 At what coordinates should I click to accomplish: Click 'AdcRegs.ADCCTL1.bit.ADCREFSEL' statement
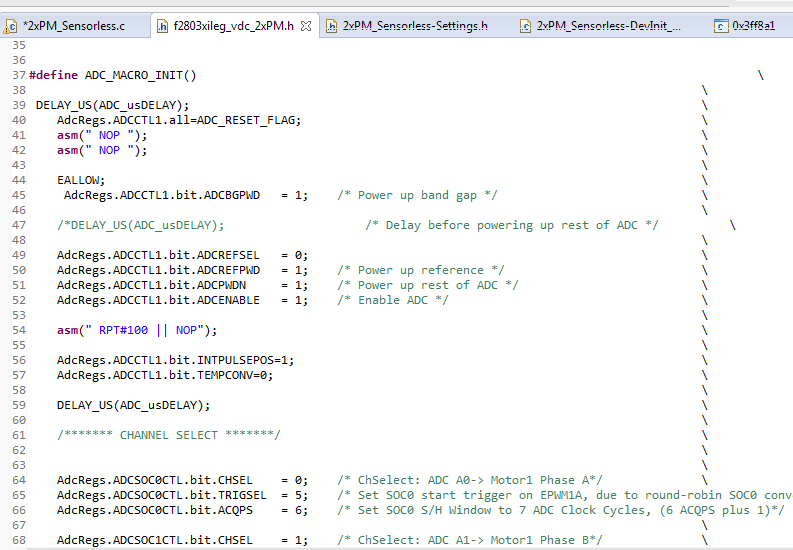[x=182, y=255]
